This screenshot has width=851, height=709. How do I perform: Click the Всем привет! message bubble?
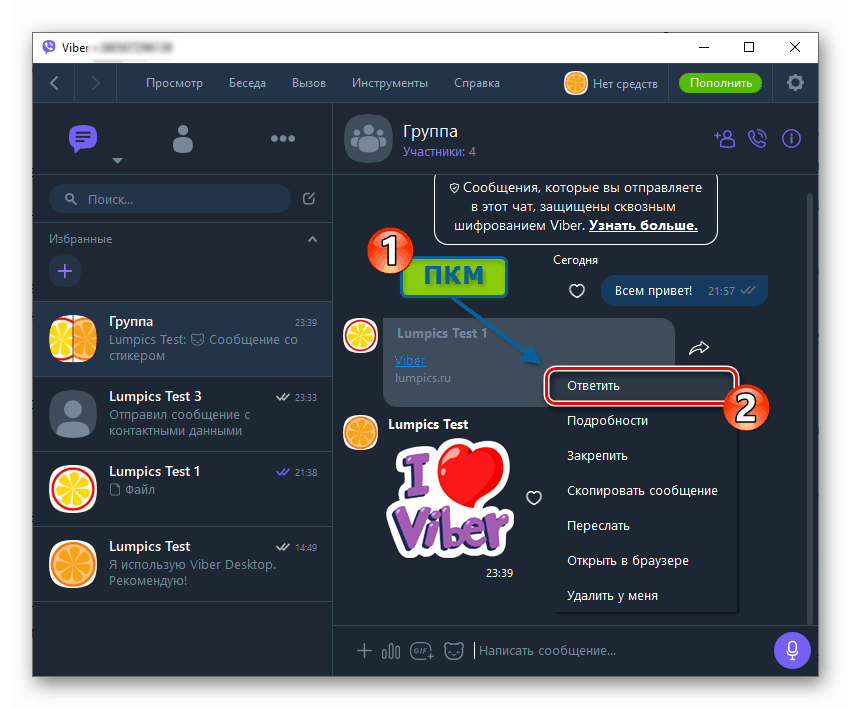pyautogui.click(x=684, y=291)
